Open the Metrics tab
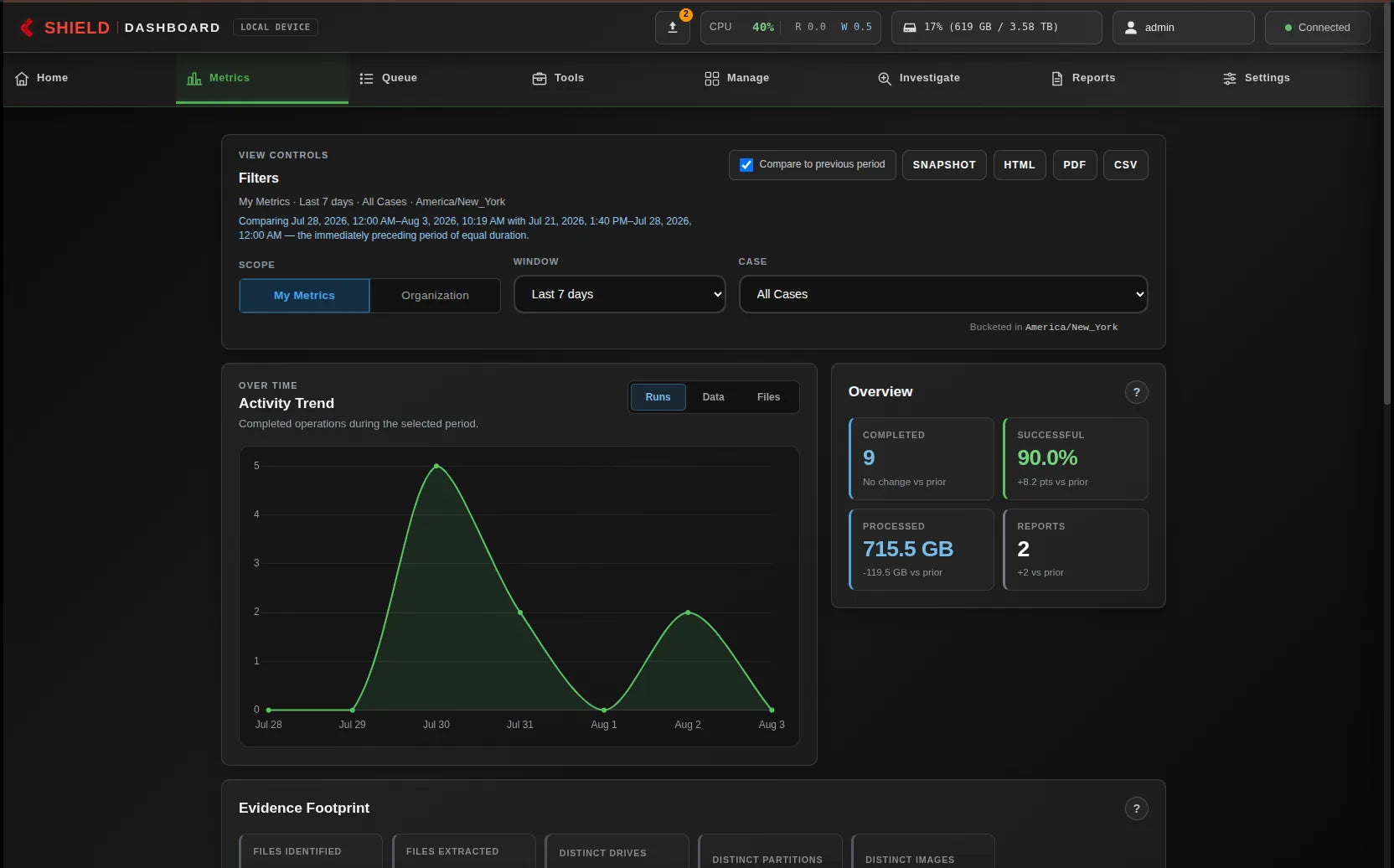The height and width of the screenshot is (868, 1394). 262,79
